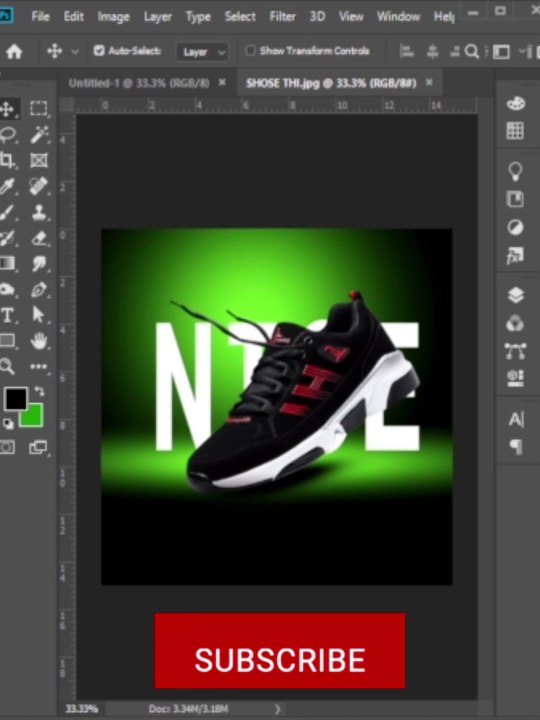Open the Window menu

(x=398, y=17)
